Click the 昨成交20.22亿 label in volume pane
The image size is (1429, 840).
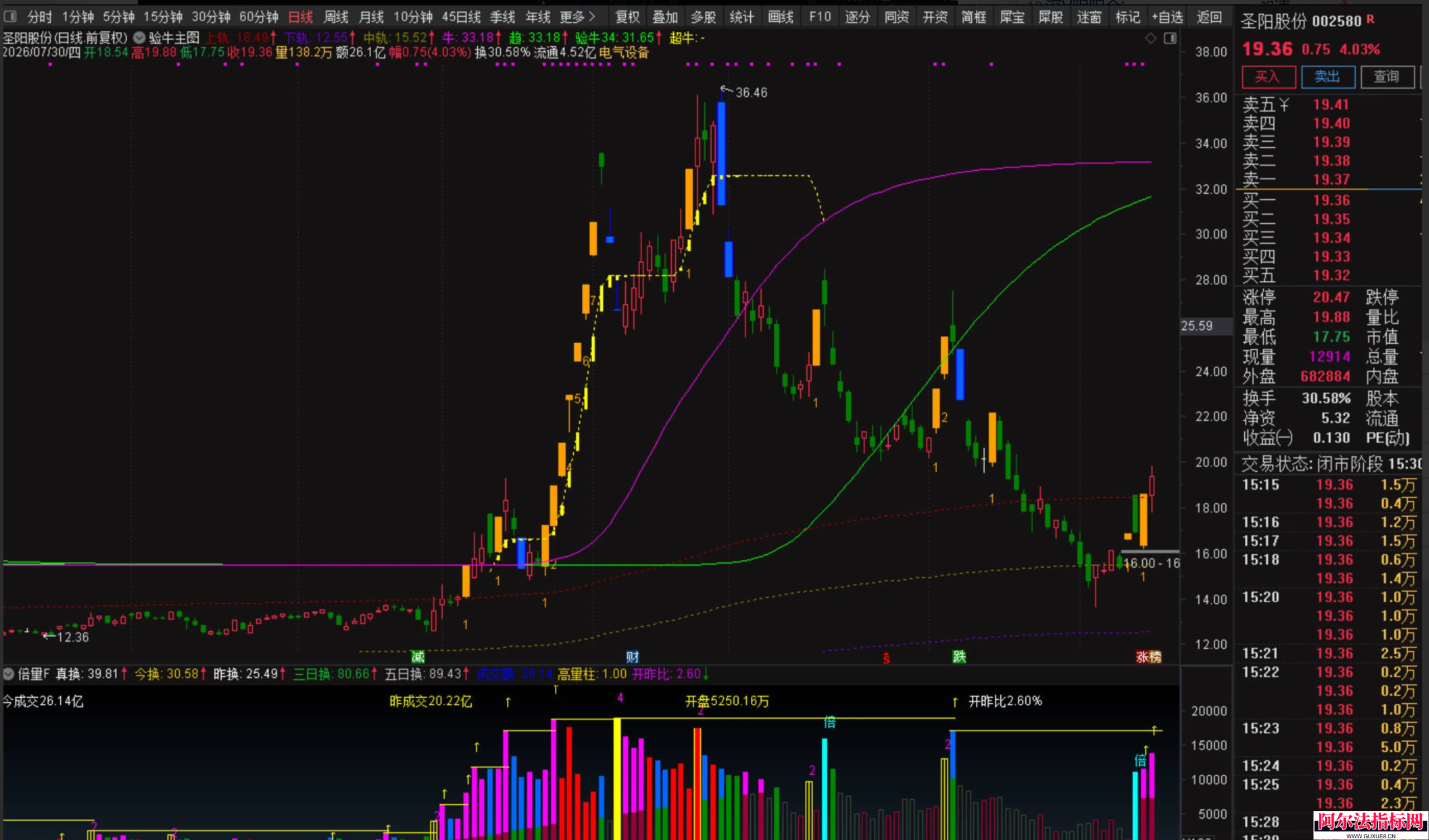click(x=430, y=701)
